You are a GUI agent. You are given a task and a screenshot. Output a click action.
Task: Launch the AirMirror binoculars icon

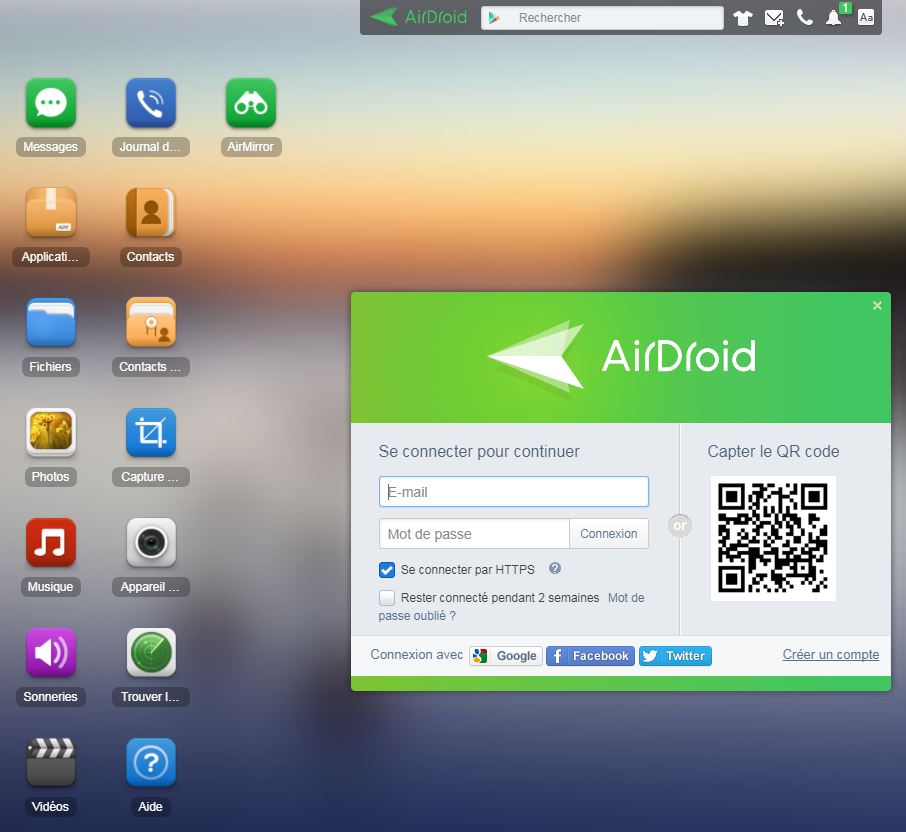click(251, 103)
